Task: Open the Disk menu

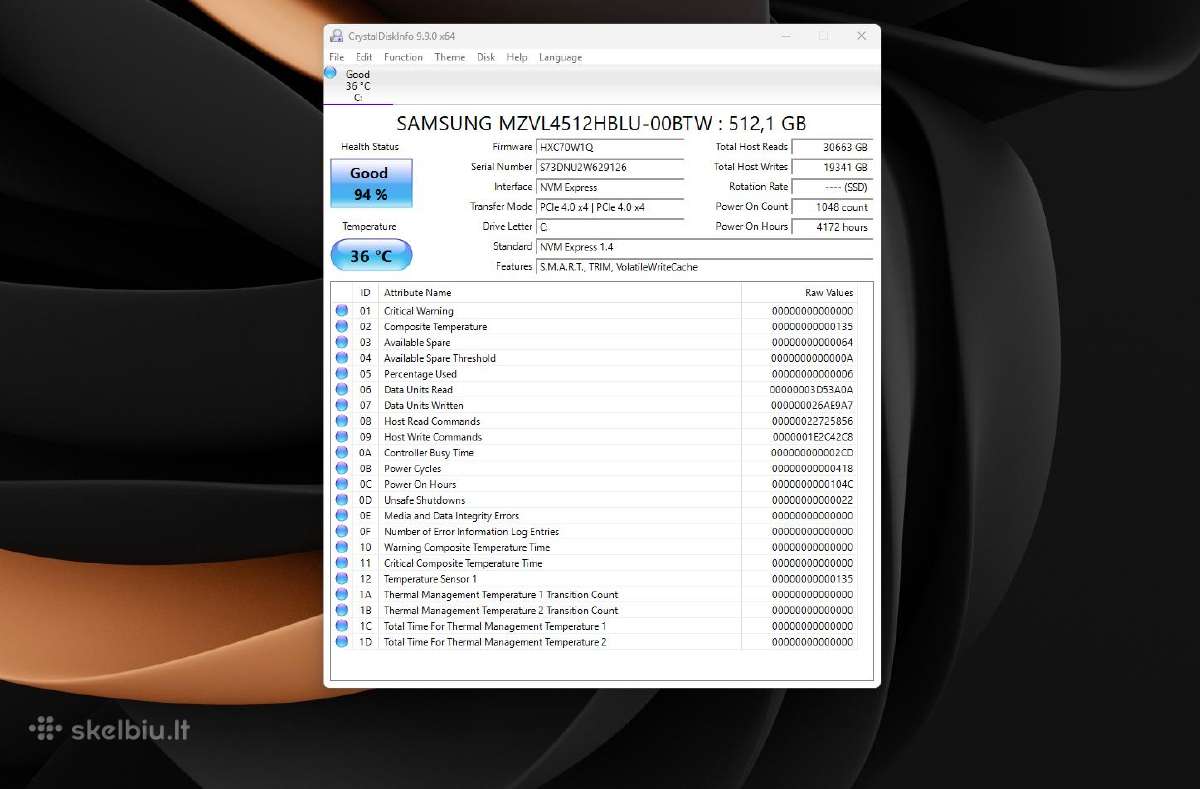Action: [x=486, y=57]
